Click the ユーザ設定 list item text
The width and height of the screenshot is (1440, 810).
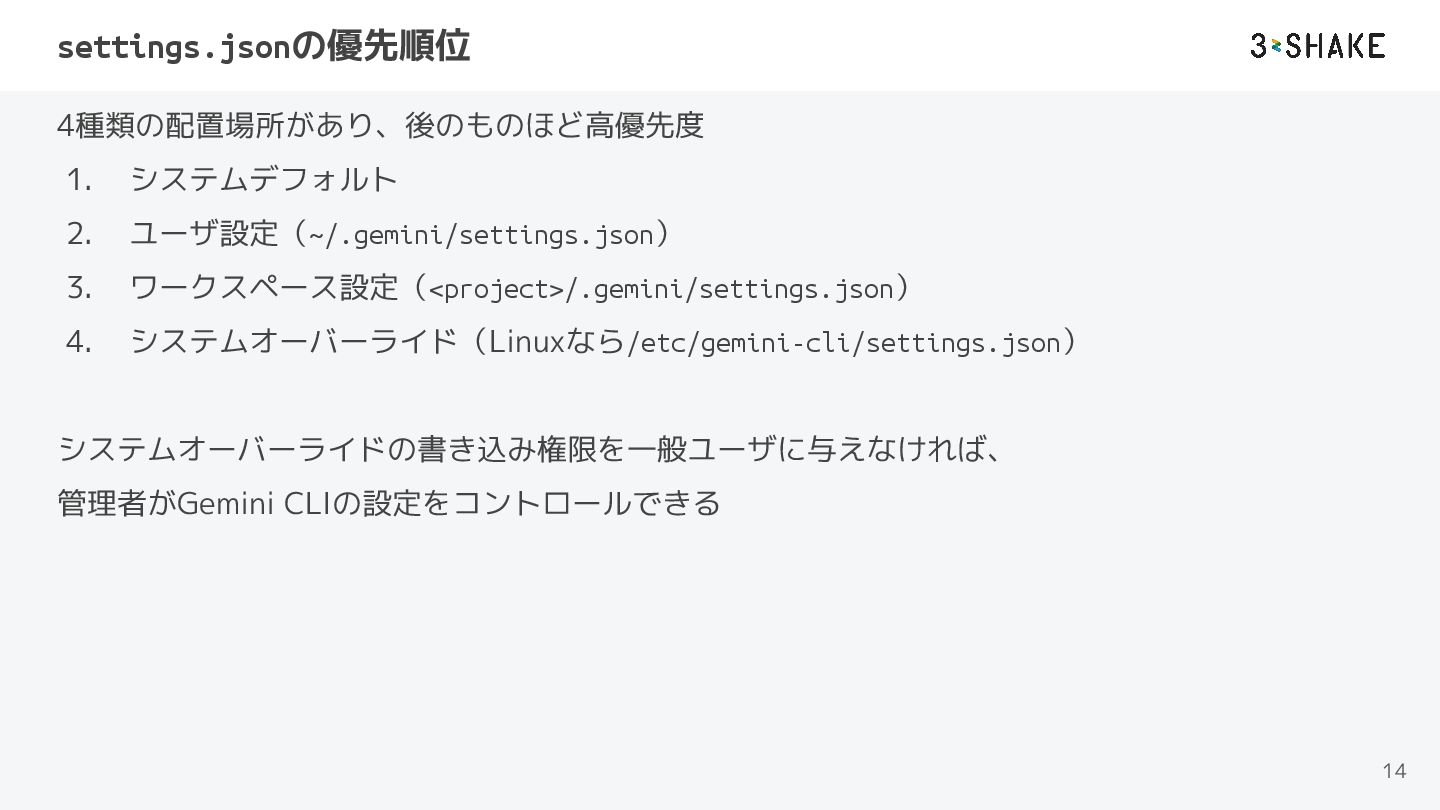click(204, 234)
